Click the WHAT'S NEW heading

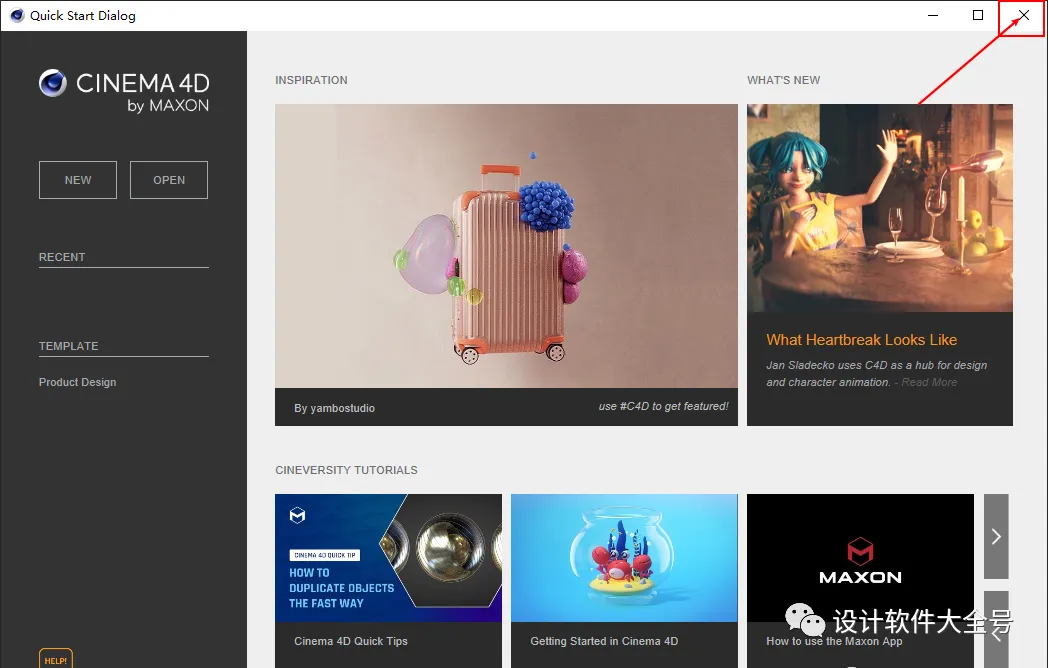[x=783, y=80]
